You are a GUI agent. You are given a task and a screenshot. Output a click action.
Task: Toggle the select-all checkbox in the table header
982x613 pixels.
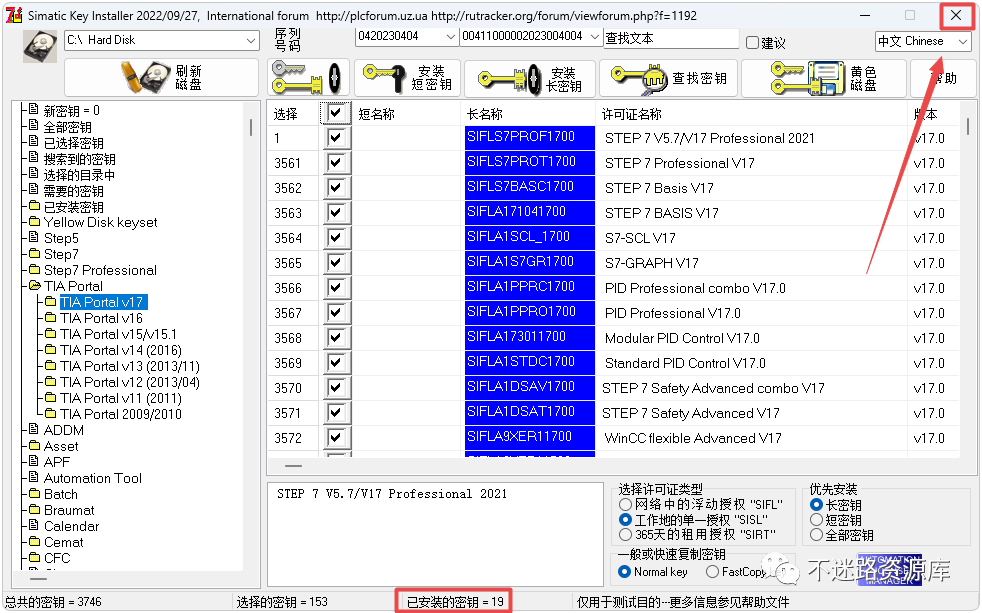point(336,113)
